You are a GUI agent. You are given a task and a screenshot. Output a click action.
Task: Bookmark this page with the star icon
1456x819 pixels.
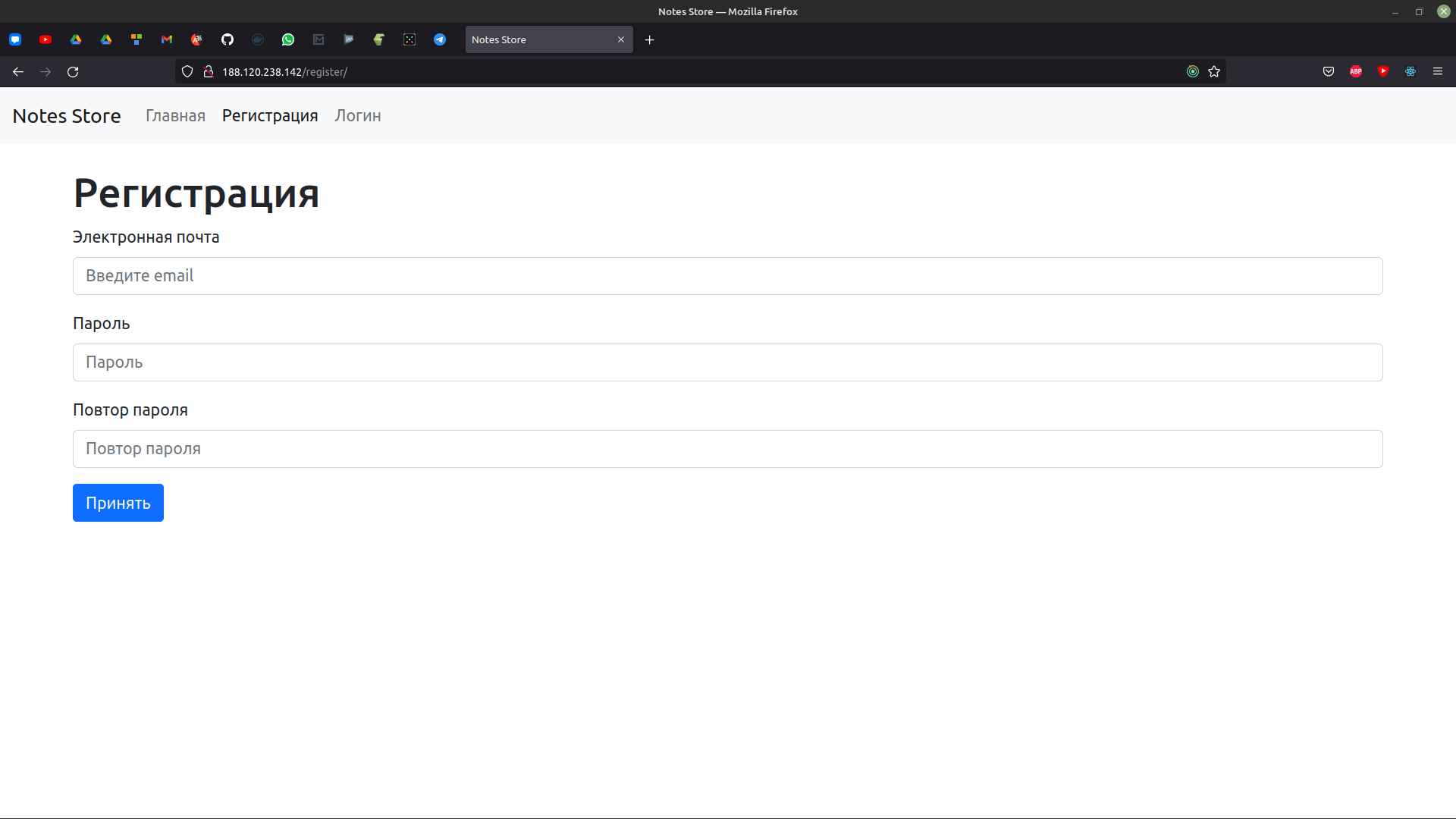[1214, 72]
